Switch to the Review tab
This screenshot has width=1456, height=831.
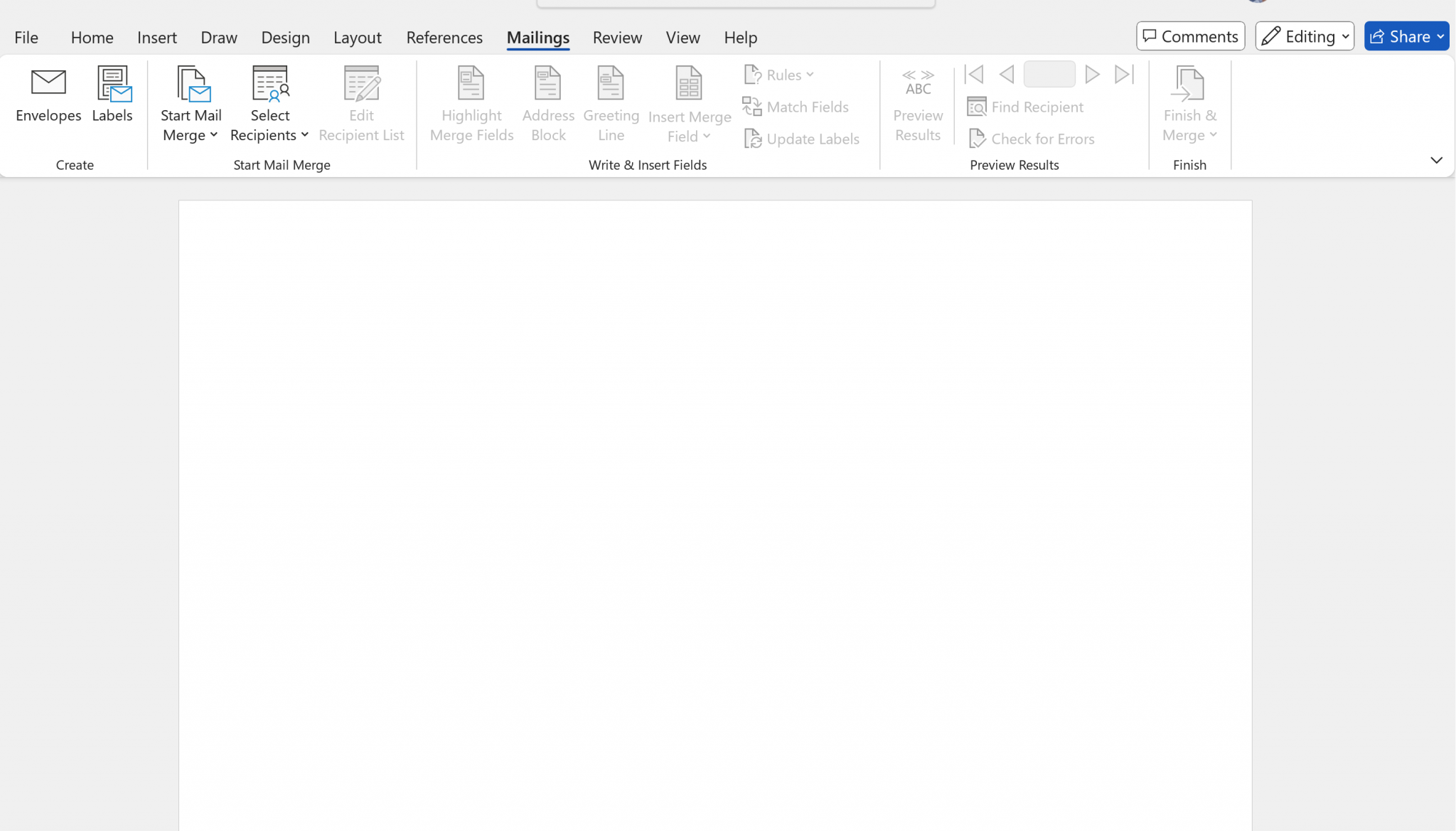[617, 37]
